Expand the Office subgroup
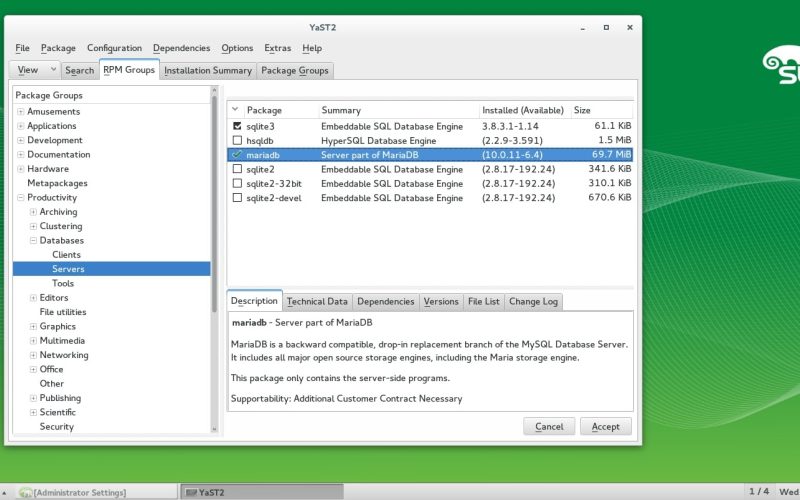This screenshot has height=500, width=800. click(x=33, y=369)
